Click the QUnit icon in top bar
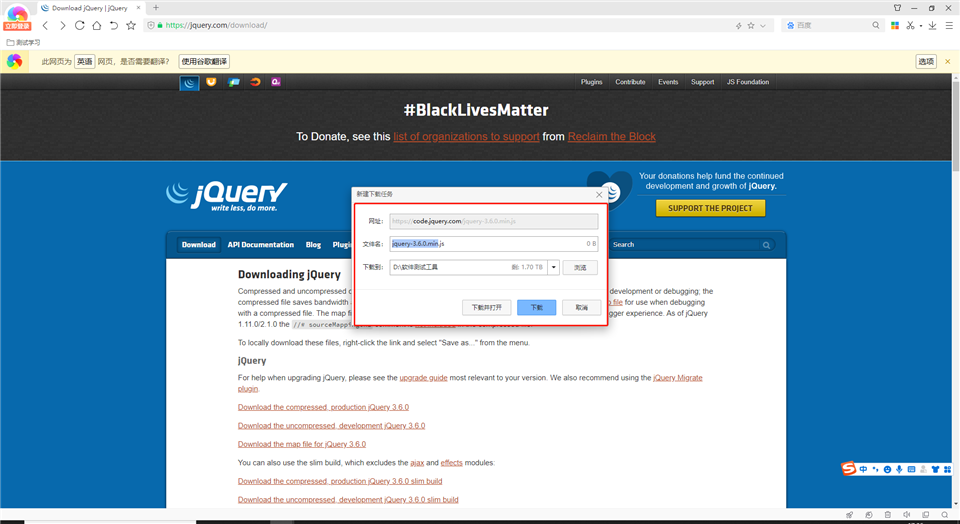 click(276, 82)
